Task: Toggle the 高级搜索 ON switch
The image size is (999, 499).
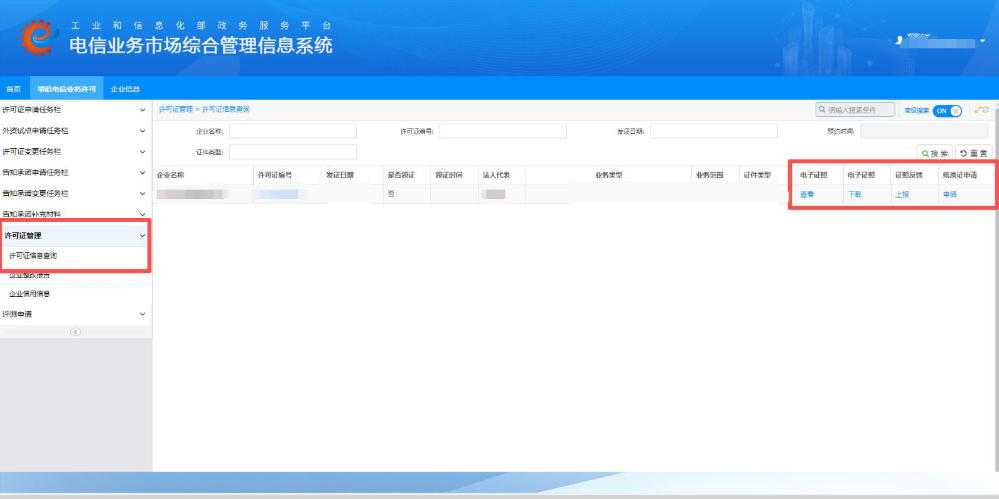Action: 947,110
